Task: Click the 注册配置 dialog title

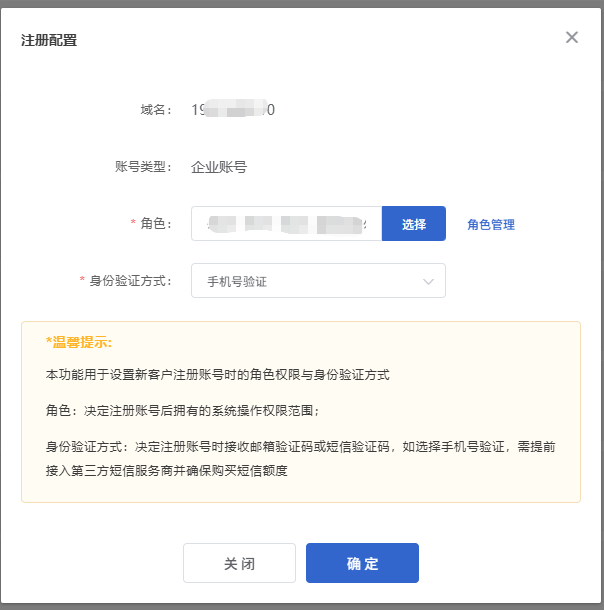Action: [49, 41]
